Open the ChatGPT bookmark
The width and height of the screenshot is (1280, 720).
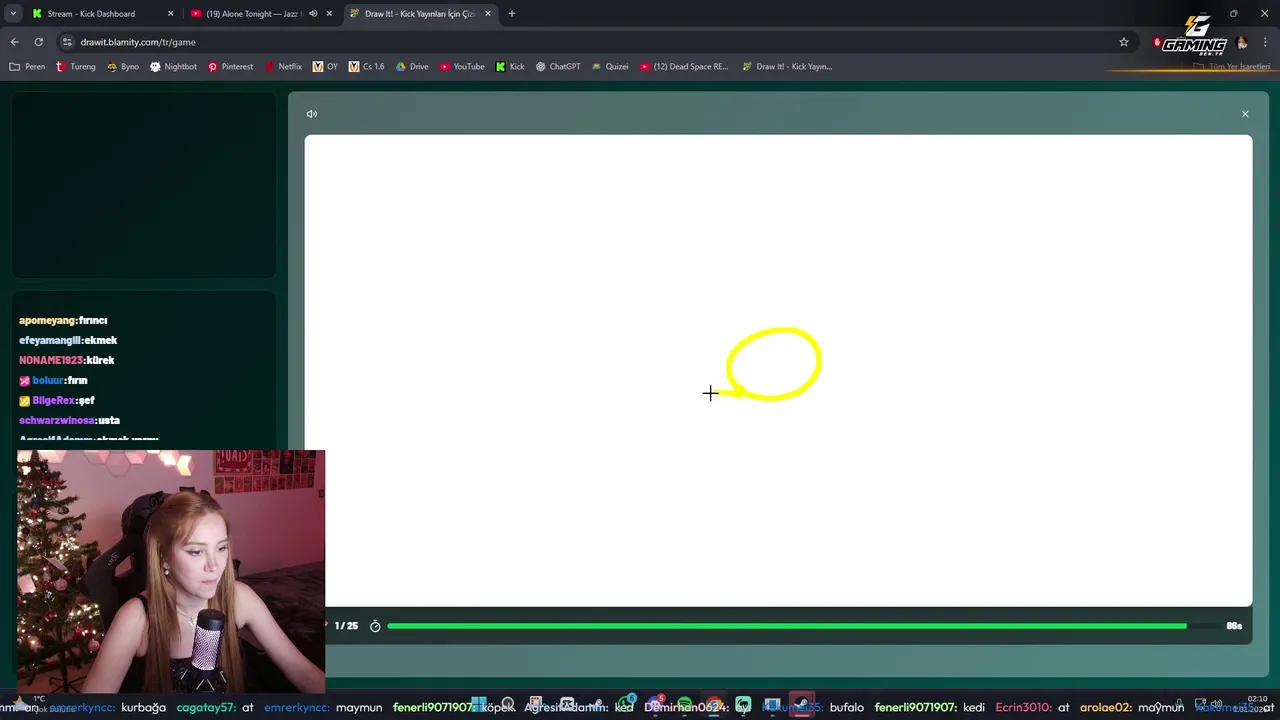click(558, 66)
